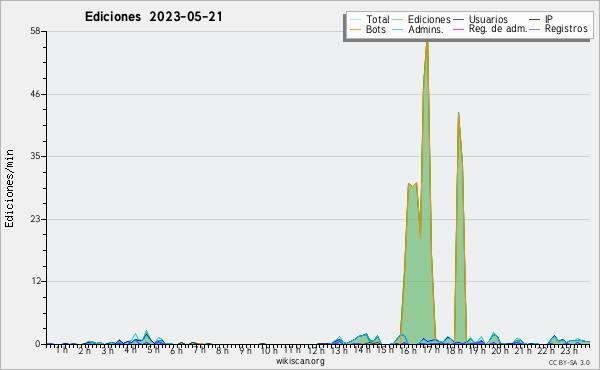Click the 'Ediciones/min' y-axis label
This screenshot has height=370, width=600.
click(x=9, y=188)
